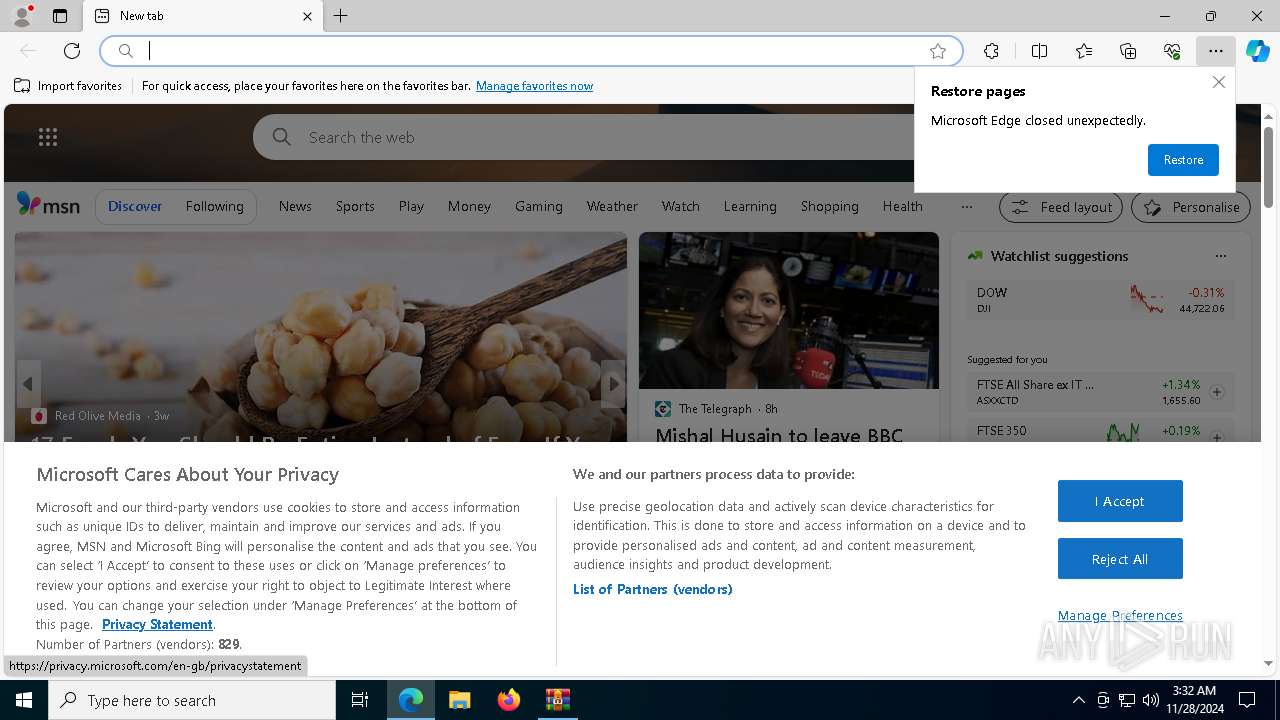Screen dimensions: 1280x720
Task: Open Mishal Husain BBC article thumbnail
Action: pyautogui.click(x=789, y=310)
